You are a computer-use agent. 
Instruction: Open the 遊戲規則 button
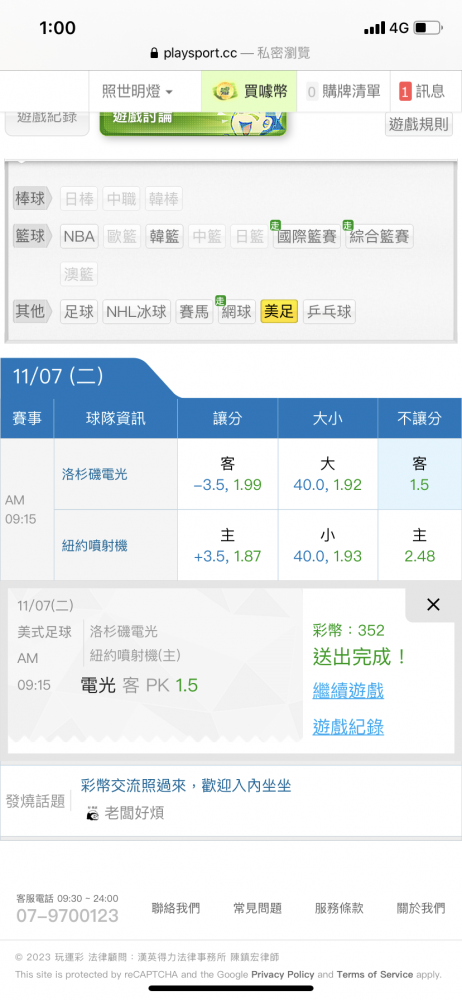[x=419, y=124]
